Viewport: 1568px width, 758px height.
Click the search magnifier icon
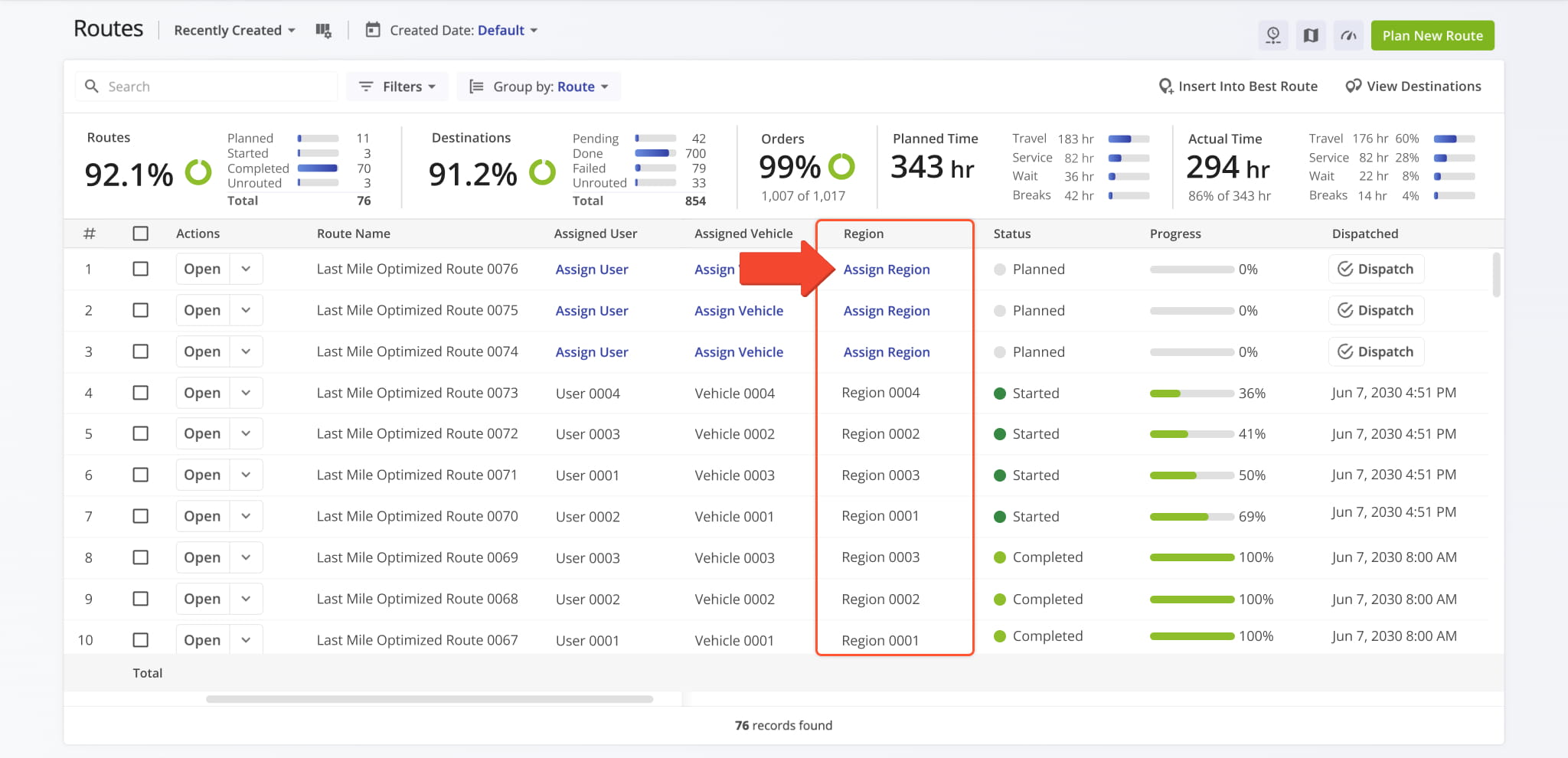pos(92,87)
